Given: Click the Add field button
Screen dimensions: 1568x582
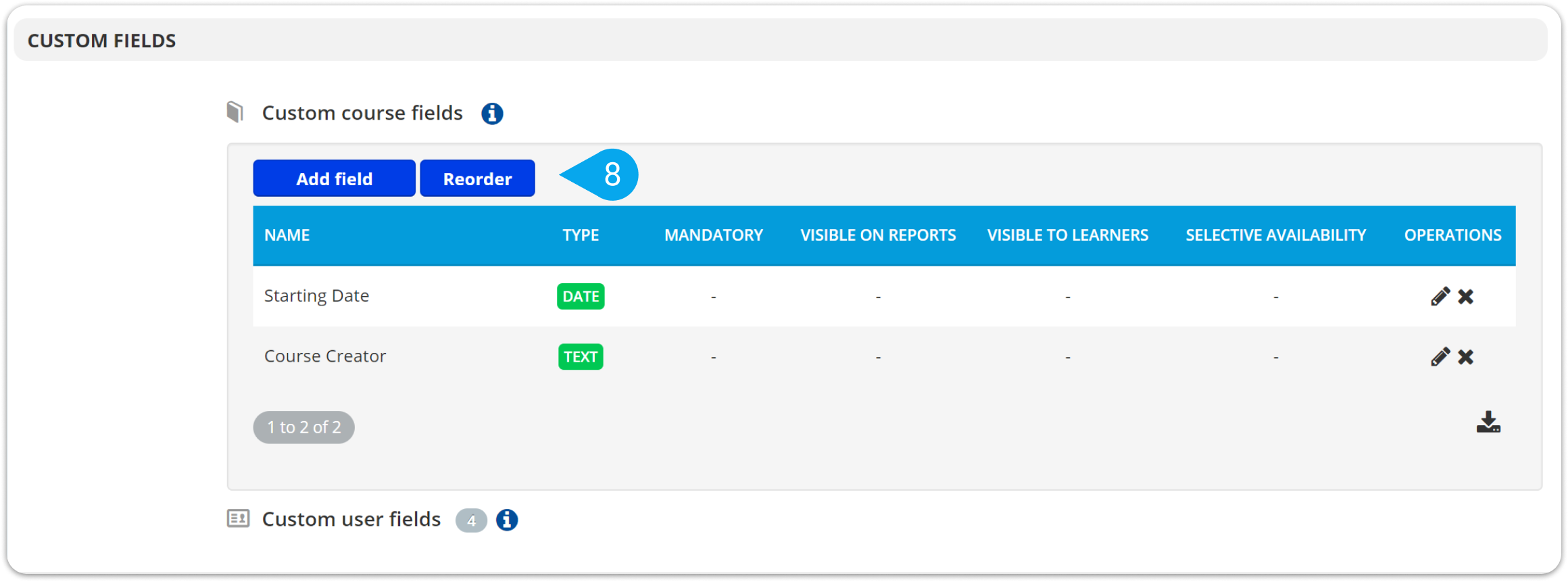Looking at the screenshot, I should point(334,178).
